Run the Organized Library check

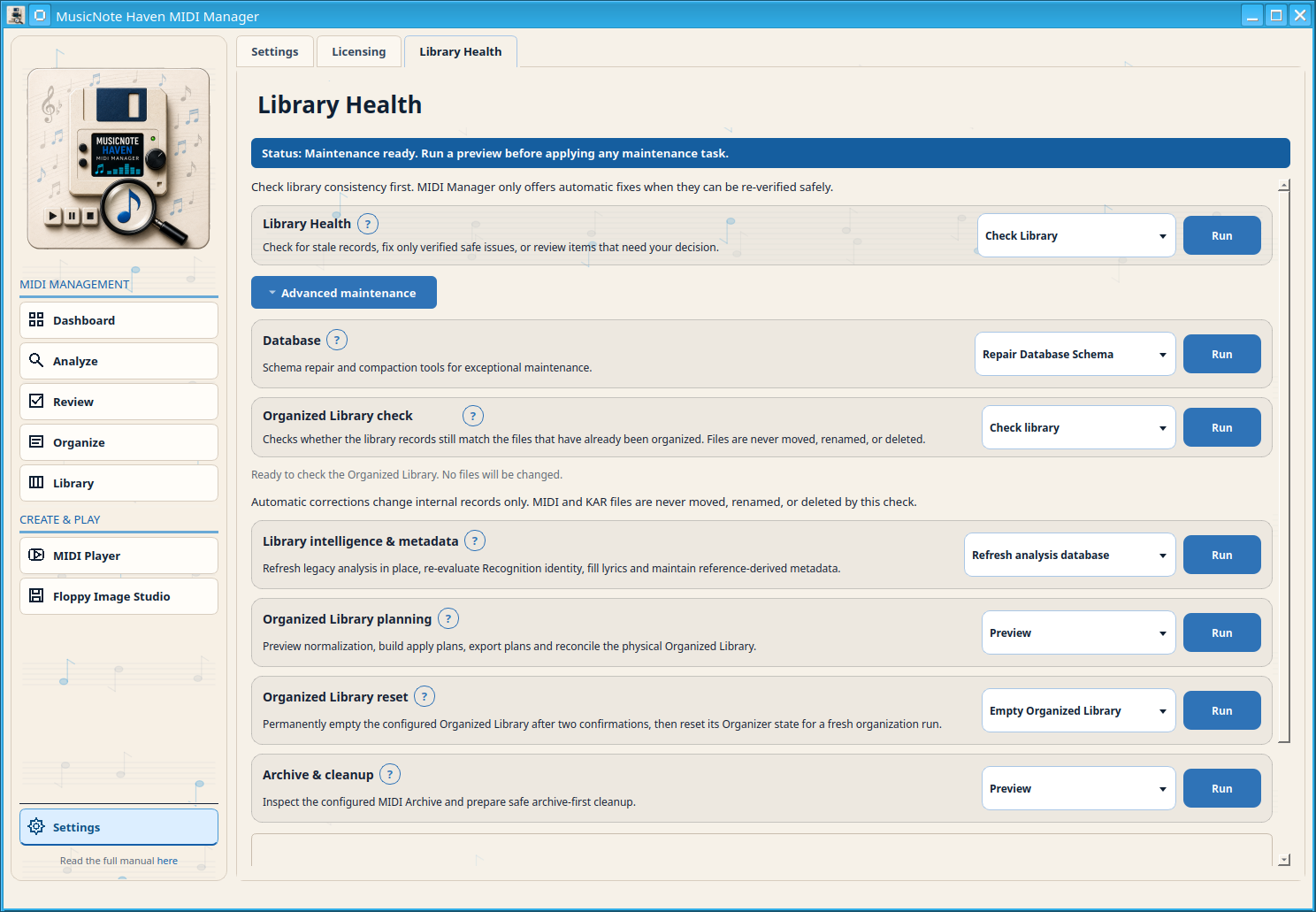(1222, 427)
